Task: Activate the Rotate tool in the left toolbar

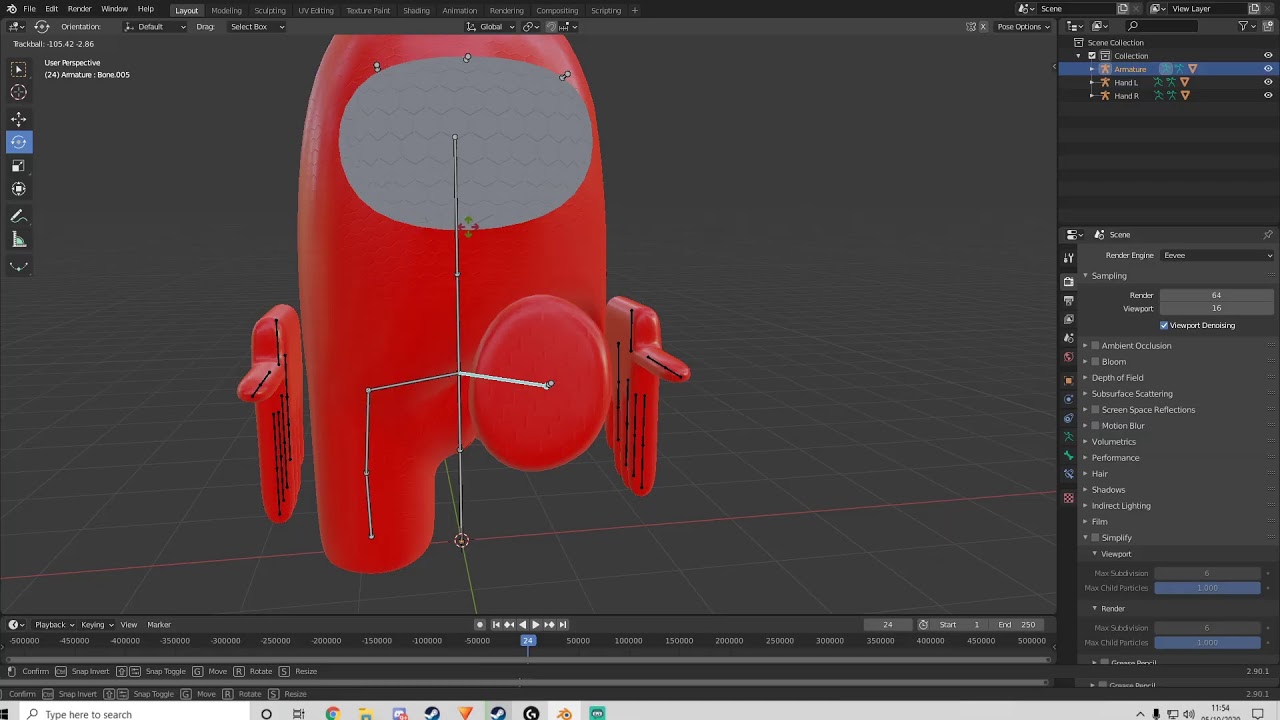Action: coord(18,142)
